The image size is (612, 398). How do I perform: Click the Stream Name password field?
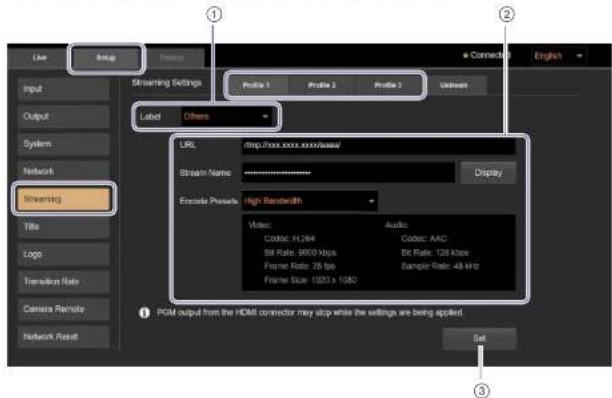tap(349, 172)
